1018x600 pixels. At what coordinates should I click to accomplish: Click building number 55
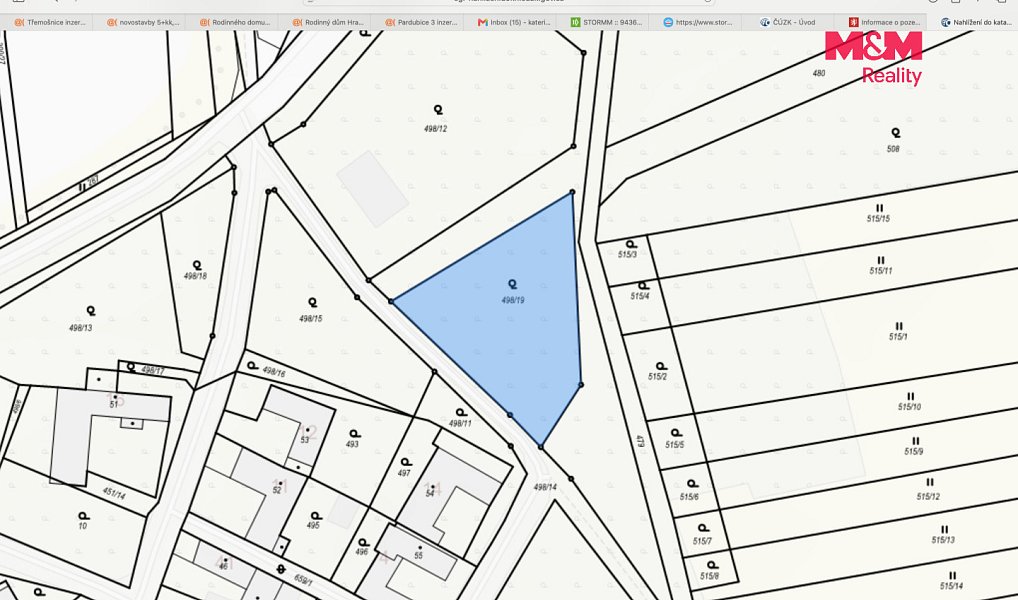tap(418, 556)
